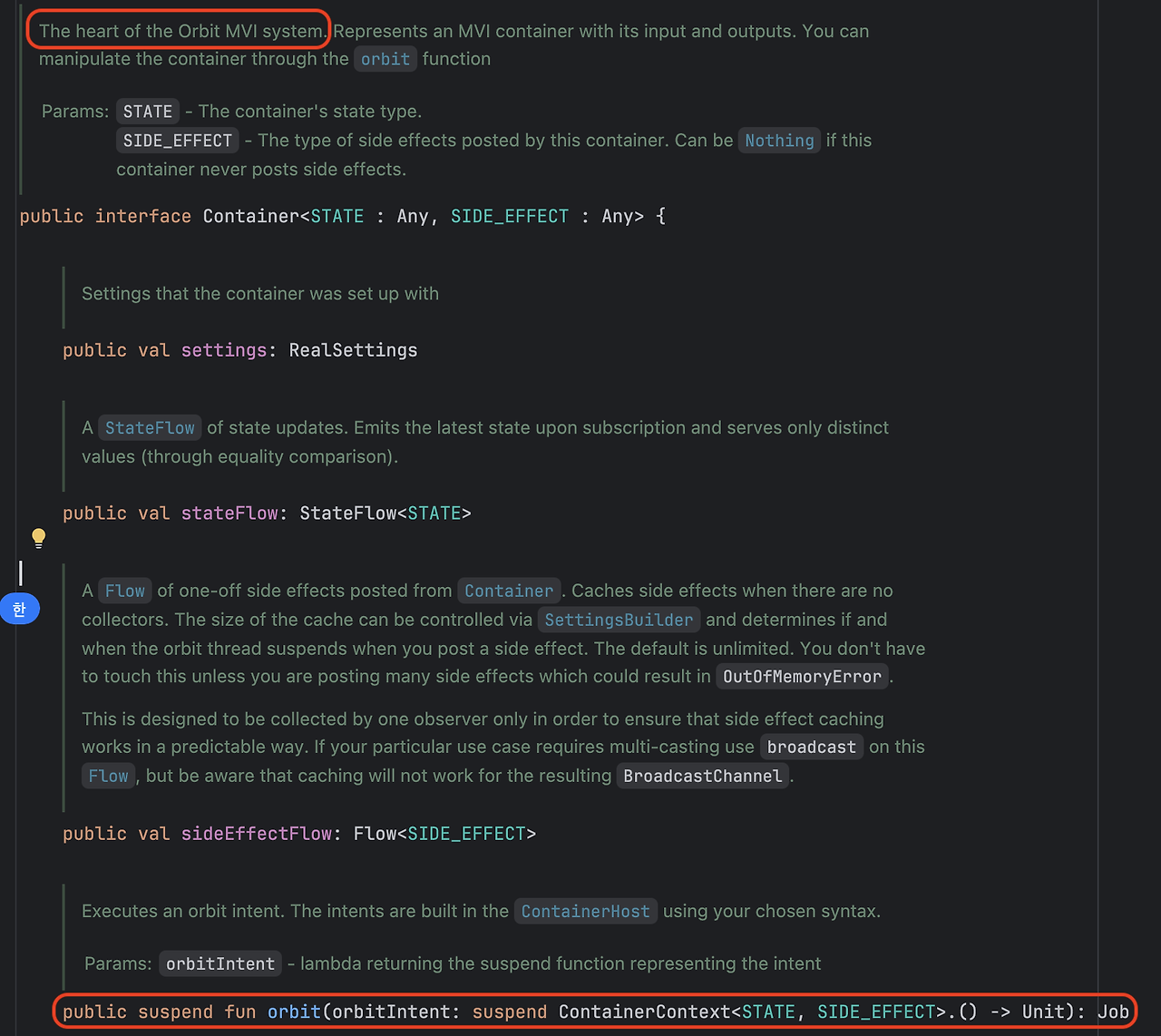Click the OutOfMemoryError code tag
Viewport: 1161px width, 1036px height.
[802, 677]
